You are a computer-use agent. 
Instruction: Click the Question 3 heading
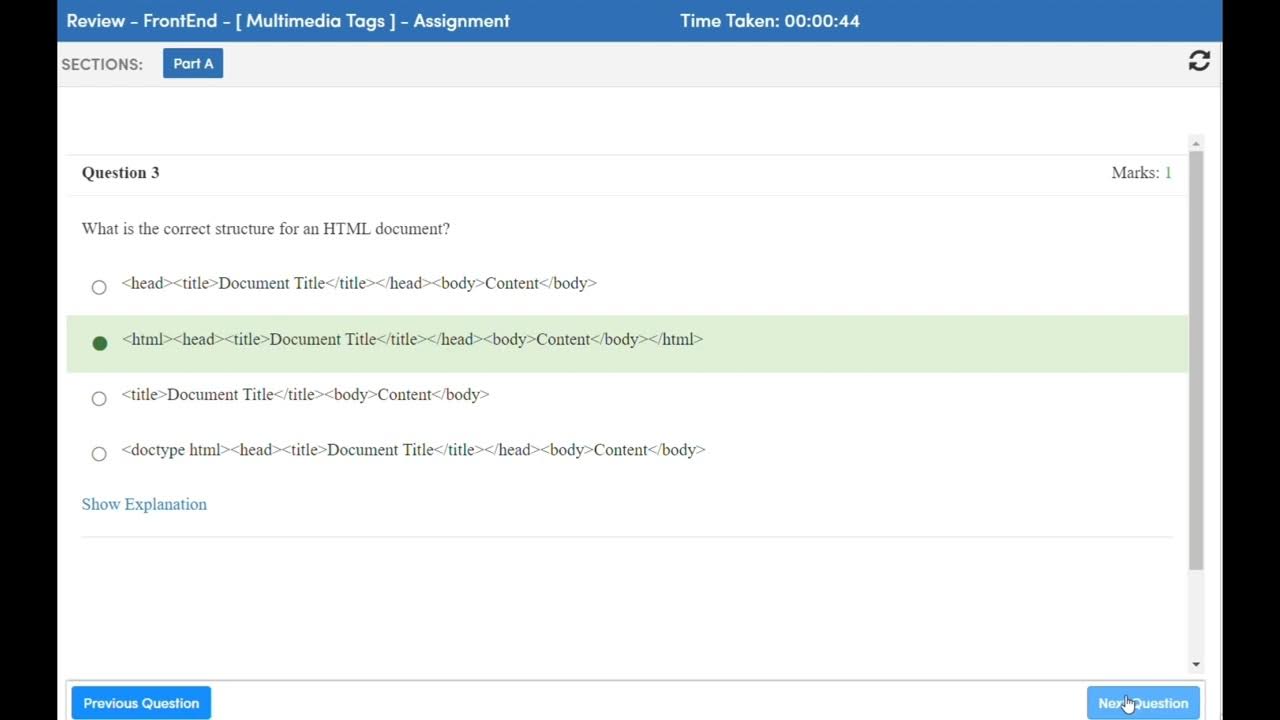pyautogui.click(x=121, y=173)
